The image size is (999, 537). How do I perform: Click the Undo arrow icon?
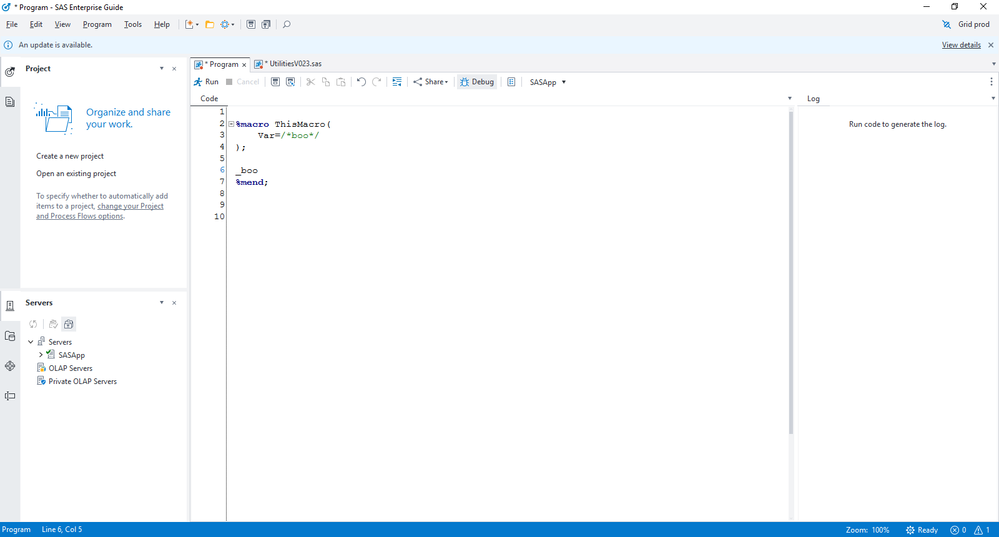pos(361,82)
